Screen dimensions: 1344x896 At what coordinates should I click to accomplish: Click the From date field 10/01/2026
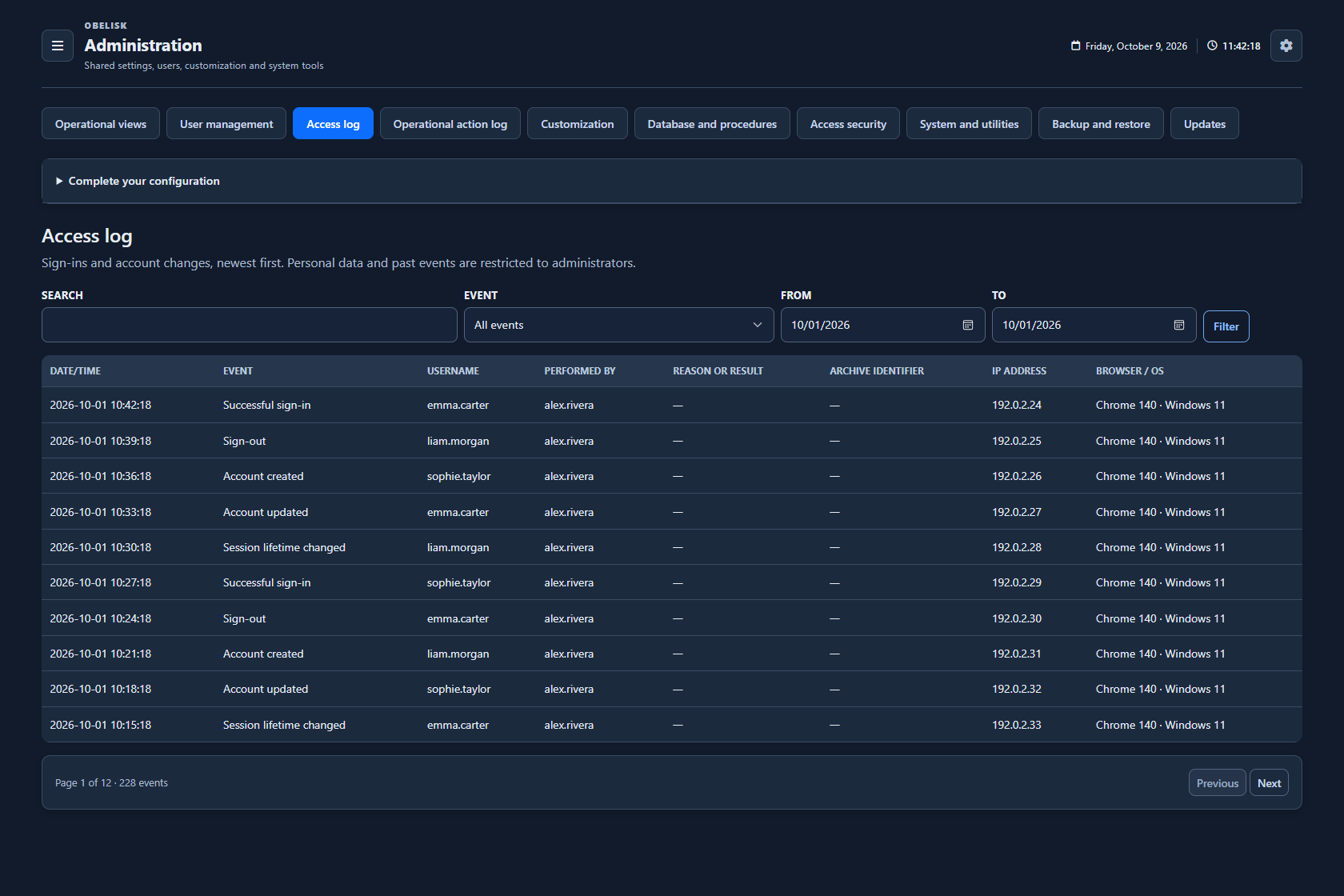pos(883,325)
